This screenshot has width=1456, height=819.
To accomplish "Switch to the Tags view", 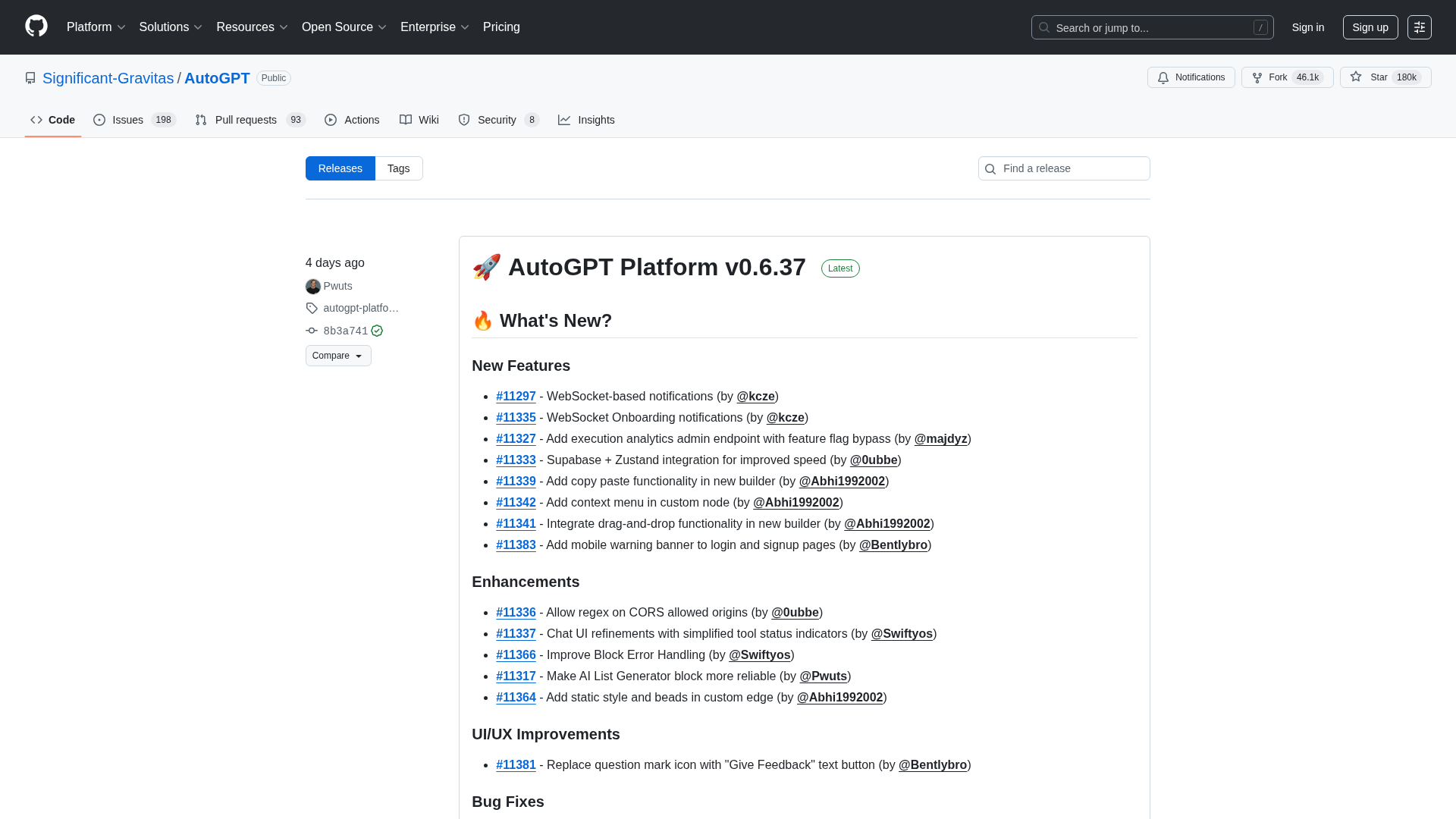I will point(398,168).
